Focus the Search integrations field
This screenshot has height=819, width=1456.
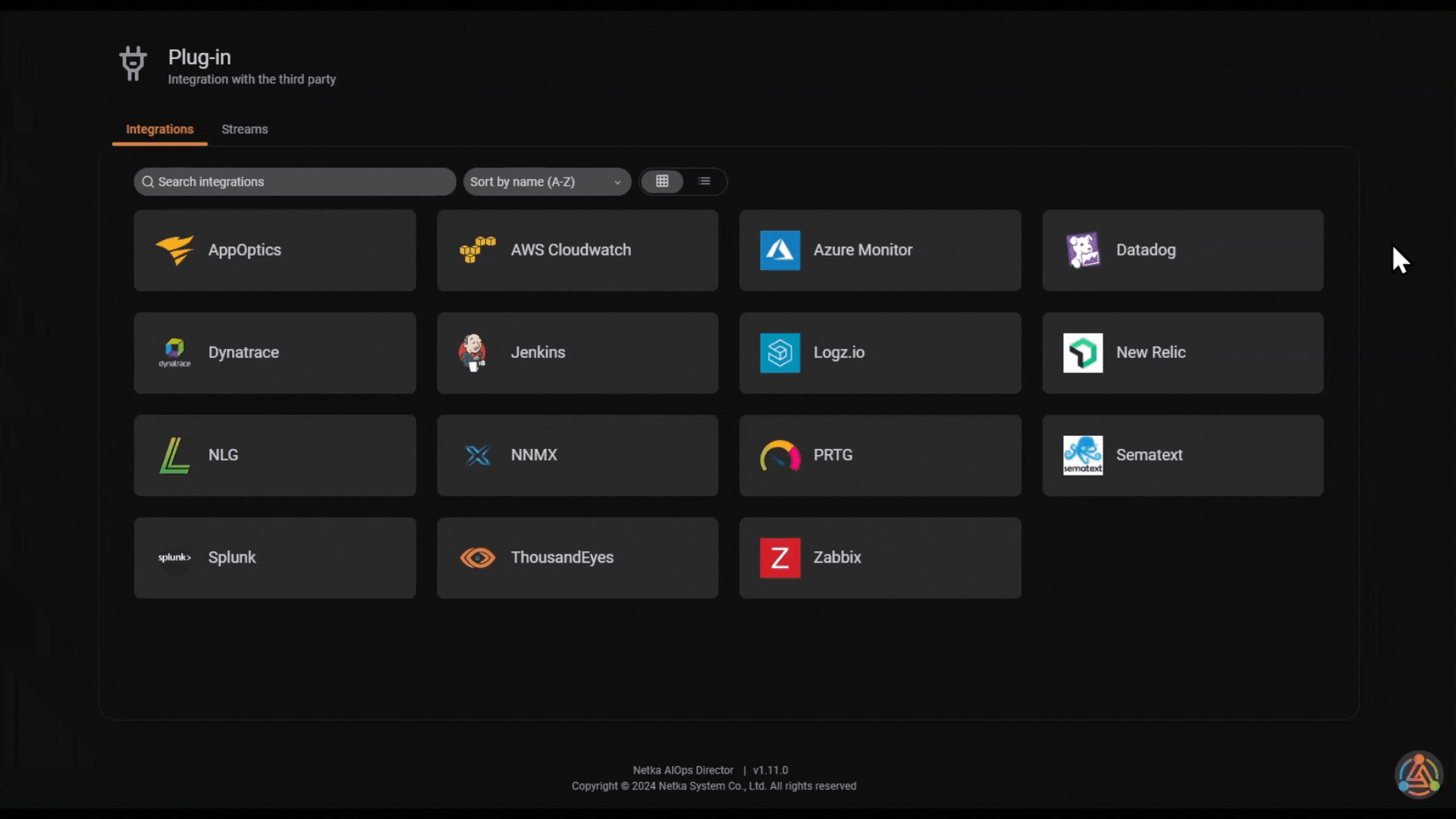tap(295, 182)
